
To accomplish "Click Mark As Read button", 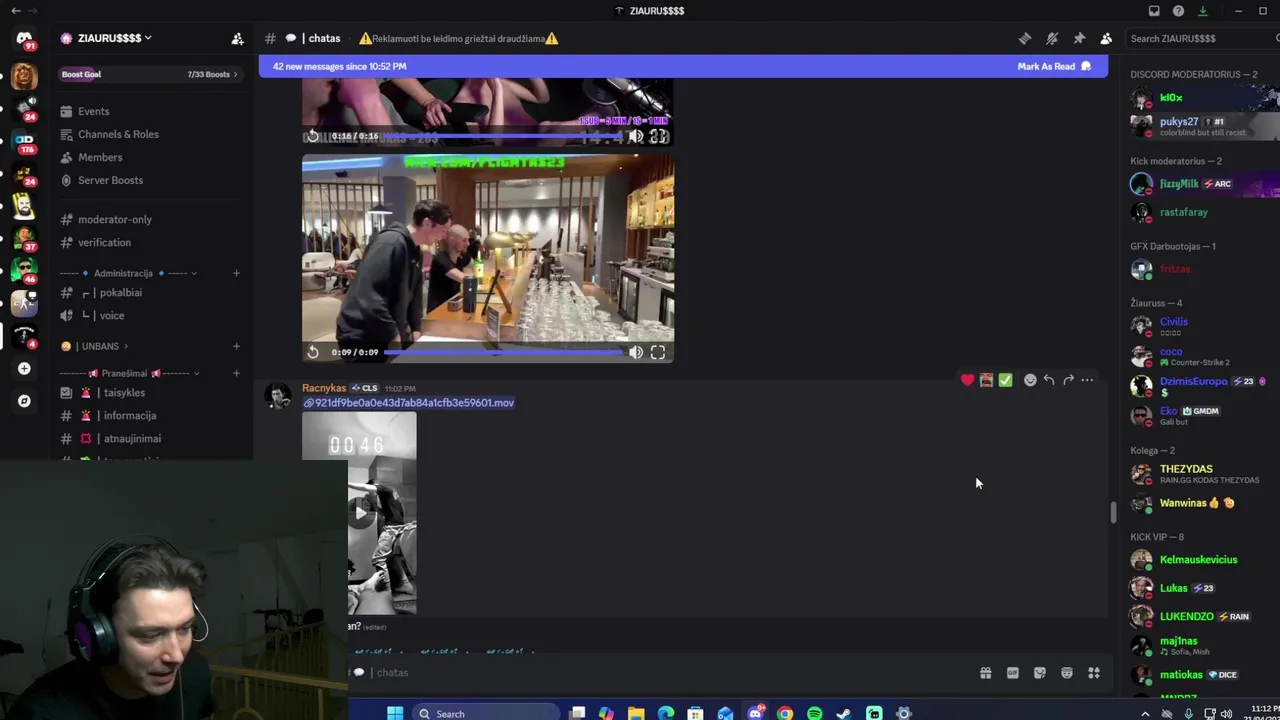I will click(x=1054, y=66).
